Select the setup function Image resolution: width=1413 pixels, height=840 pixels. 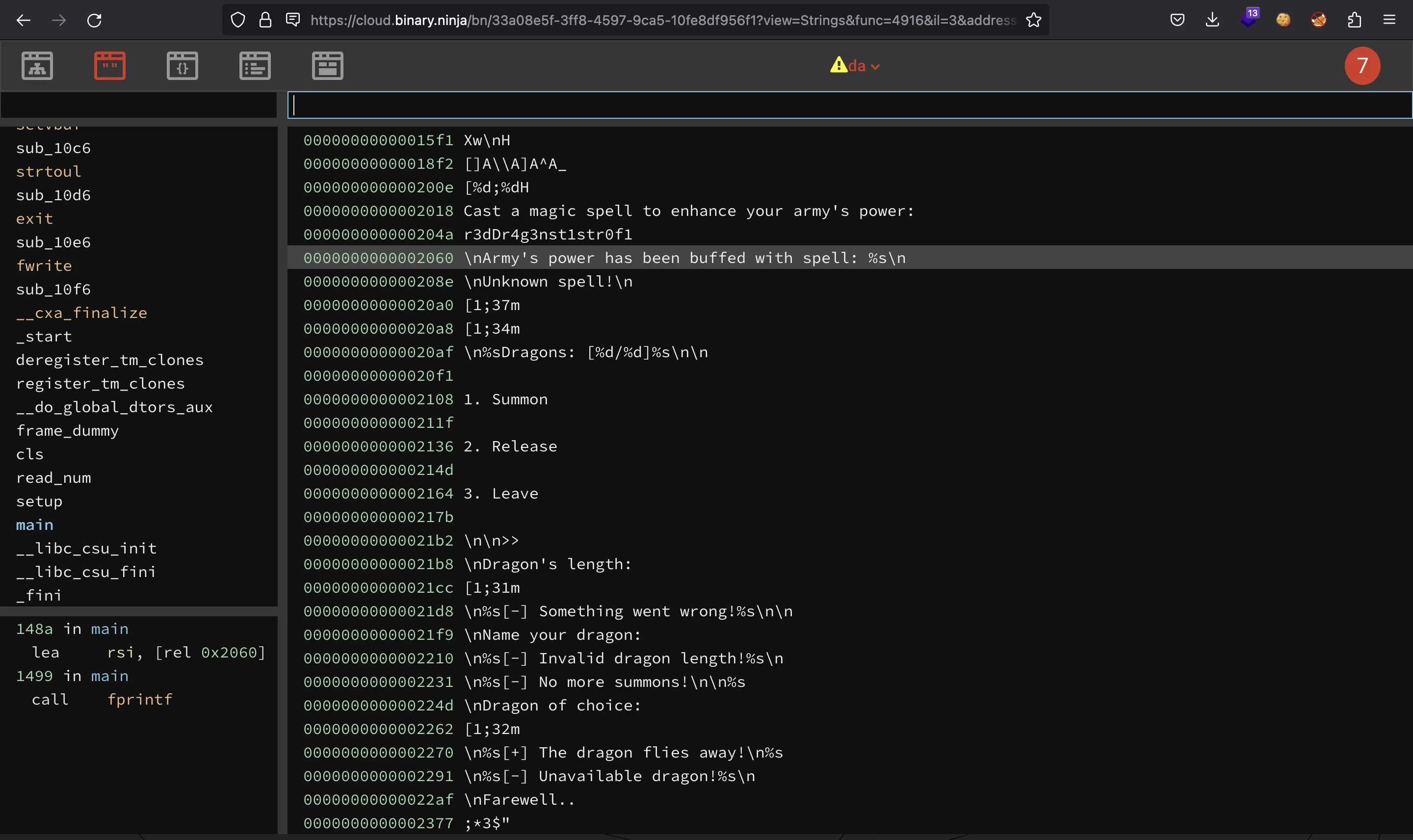point(39,501)
